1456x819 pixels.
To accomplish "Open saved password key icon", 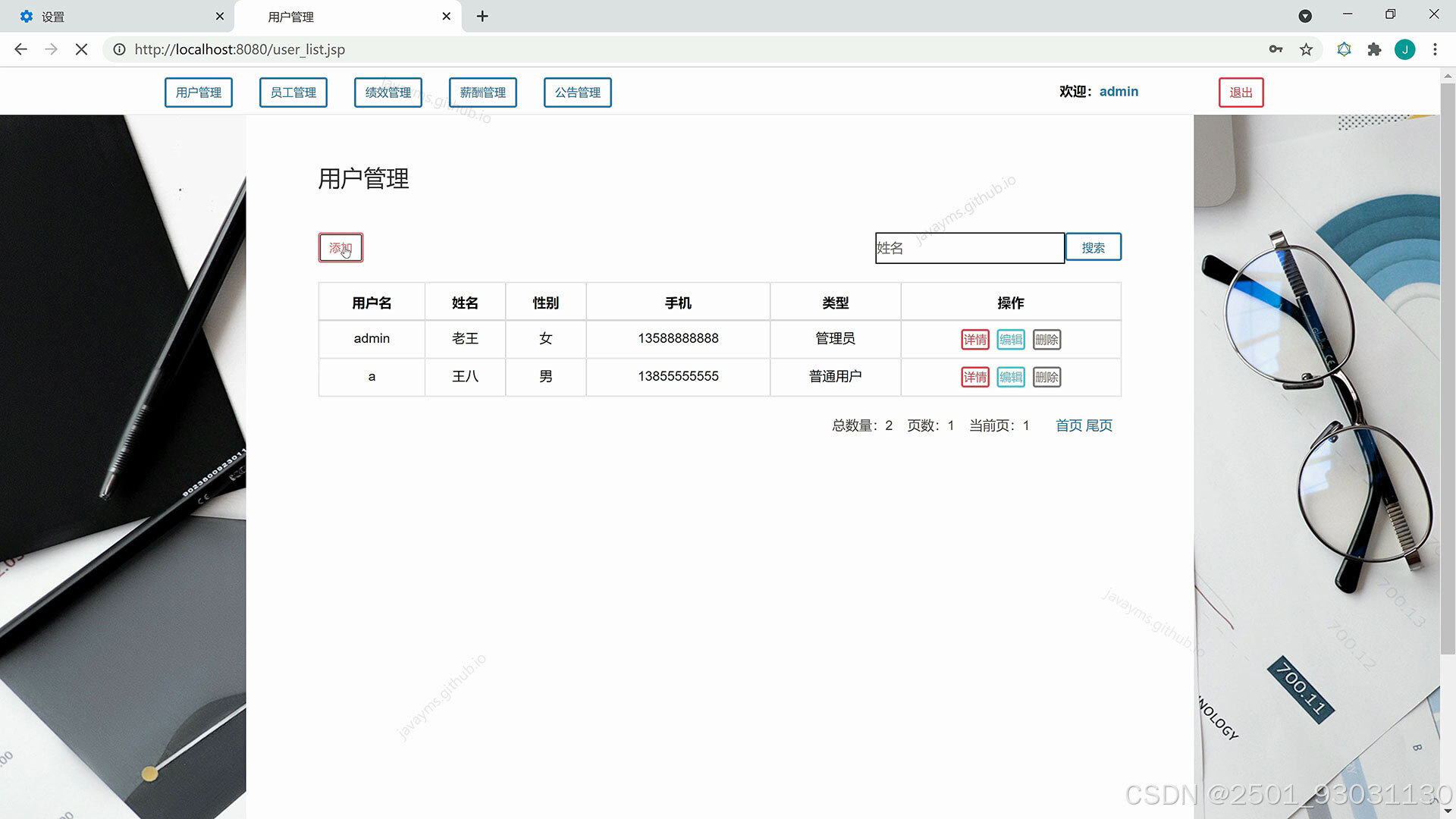I will click(1276, 49).
